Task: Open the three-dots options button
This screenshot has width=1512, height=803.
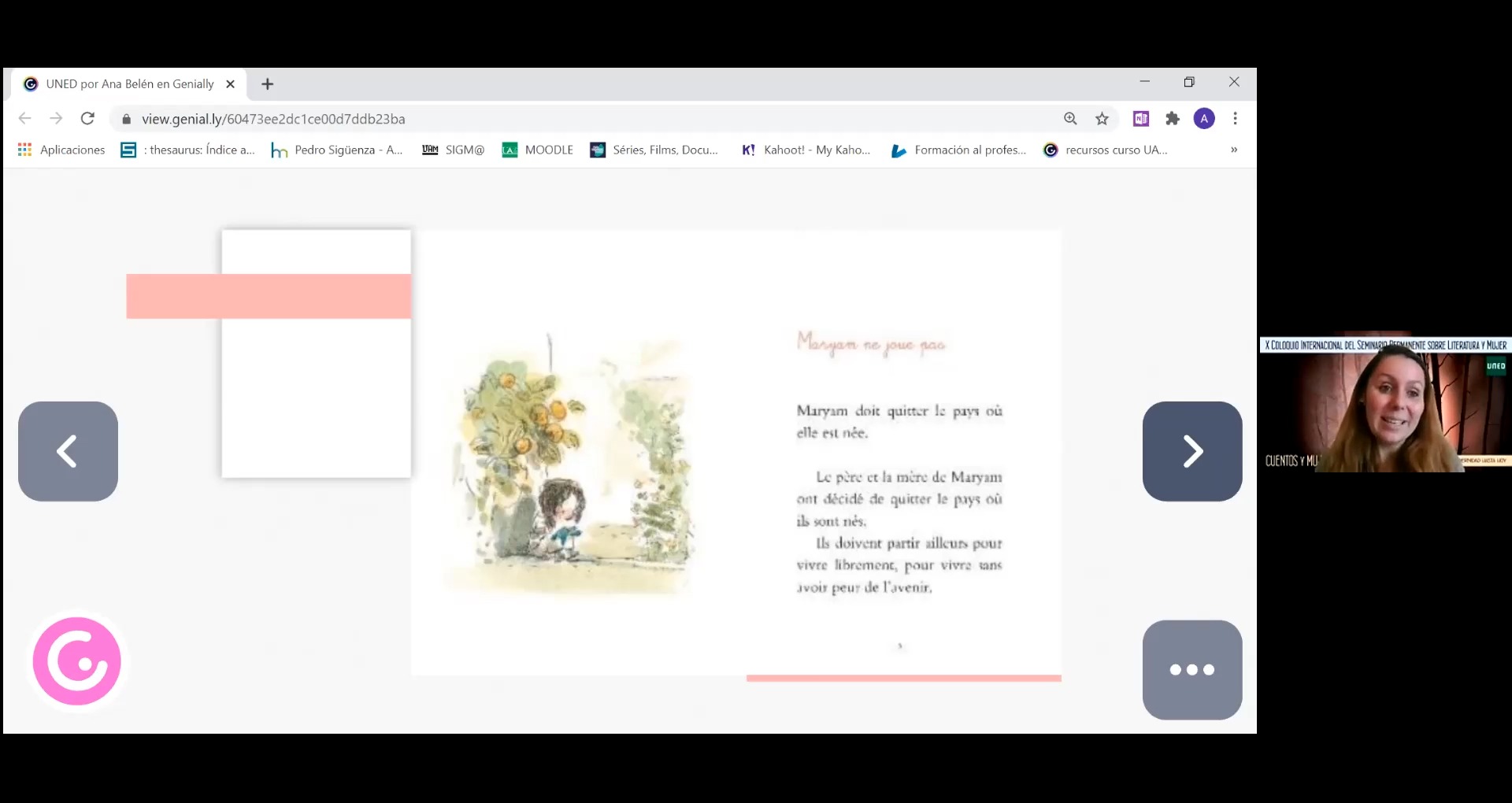Action: click(1192, 670)
